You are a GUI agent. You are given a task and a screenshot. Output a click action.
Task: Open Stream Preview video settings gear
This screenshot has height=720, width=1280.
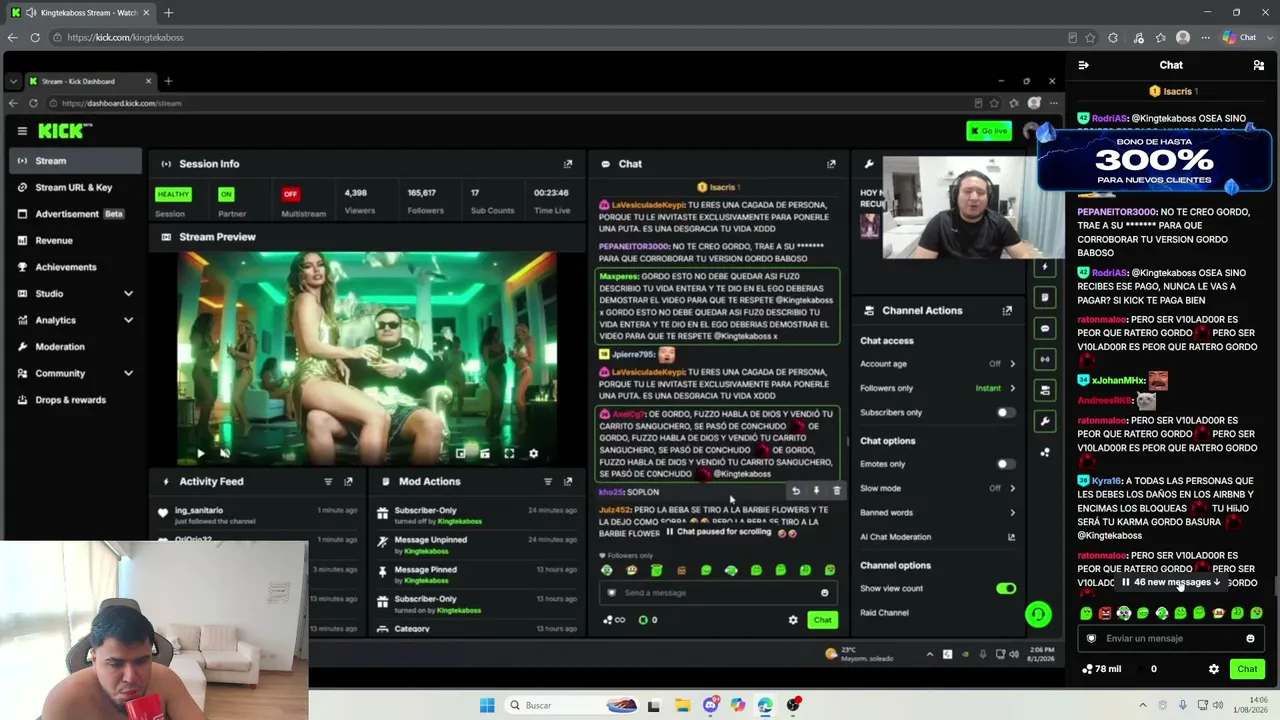click(x=533, y=454)
